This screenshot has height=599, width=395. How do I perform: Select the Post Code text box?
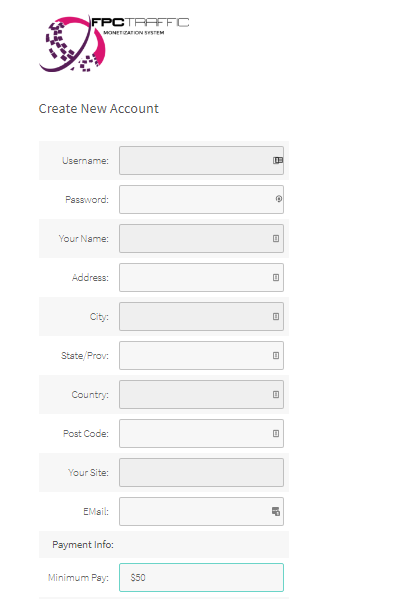[201, 433]
